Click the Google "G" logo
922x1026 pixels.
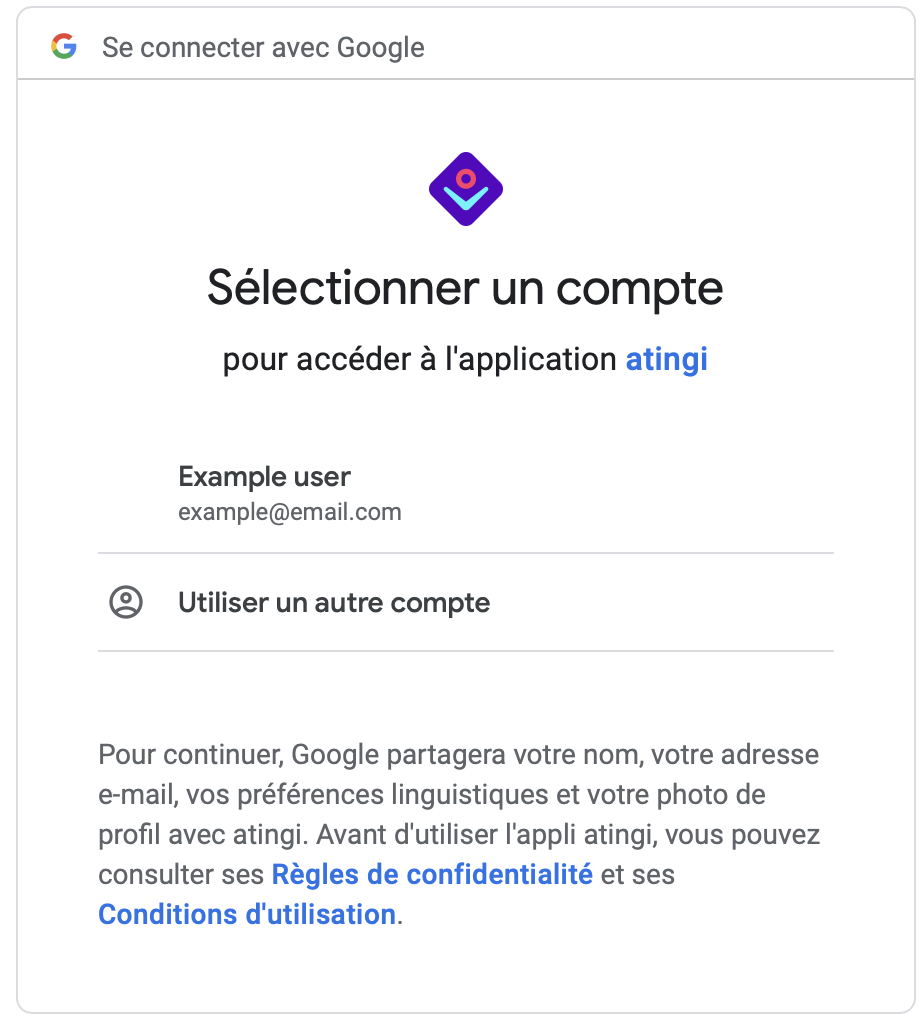[x=64, y=46]
